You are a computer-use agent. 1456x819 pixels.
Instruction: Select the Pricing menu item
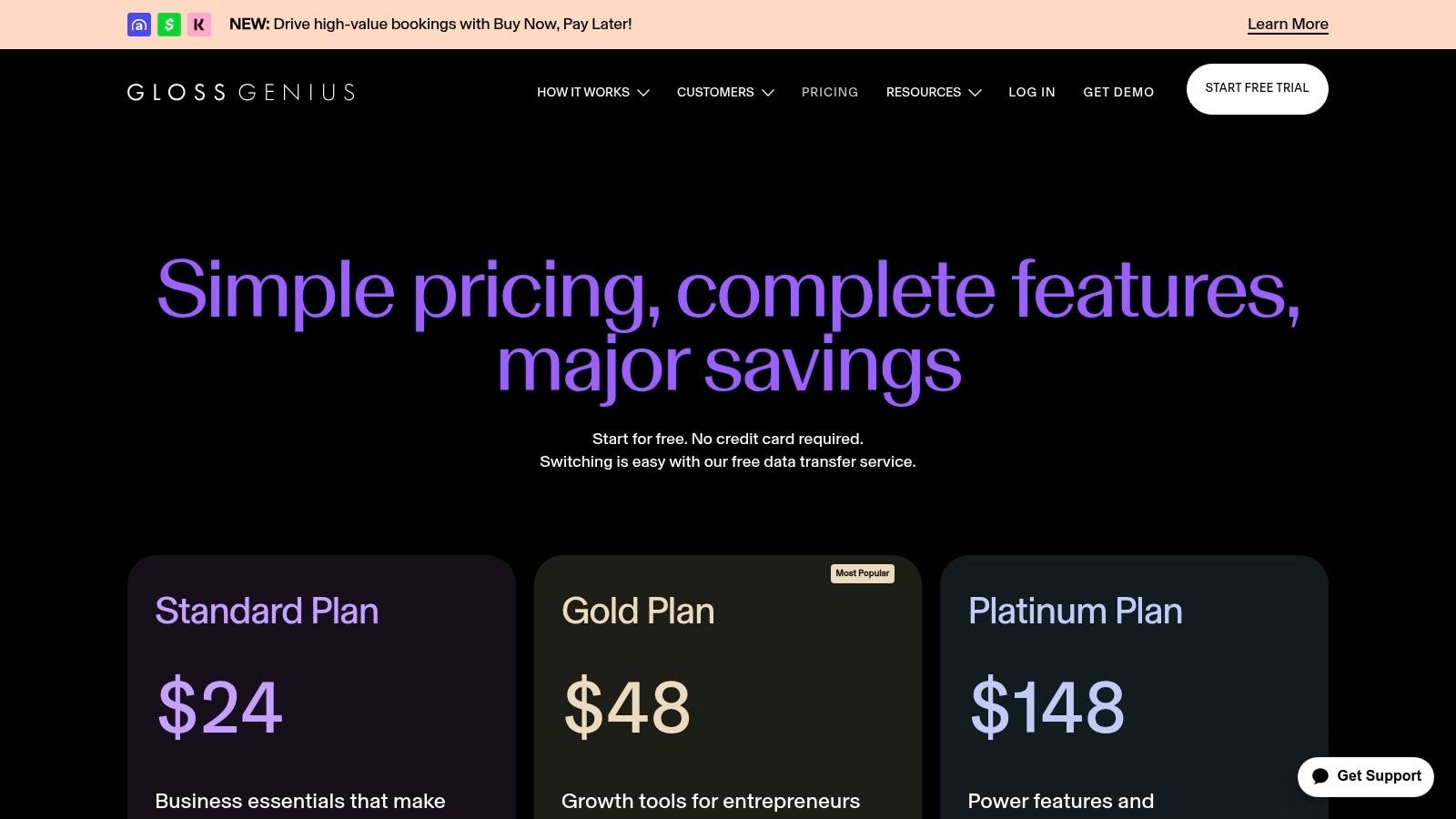[x=830, y=92]
